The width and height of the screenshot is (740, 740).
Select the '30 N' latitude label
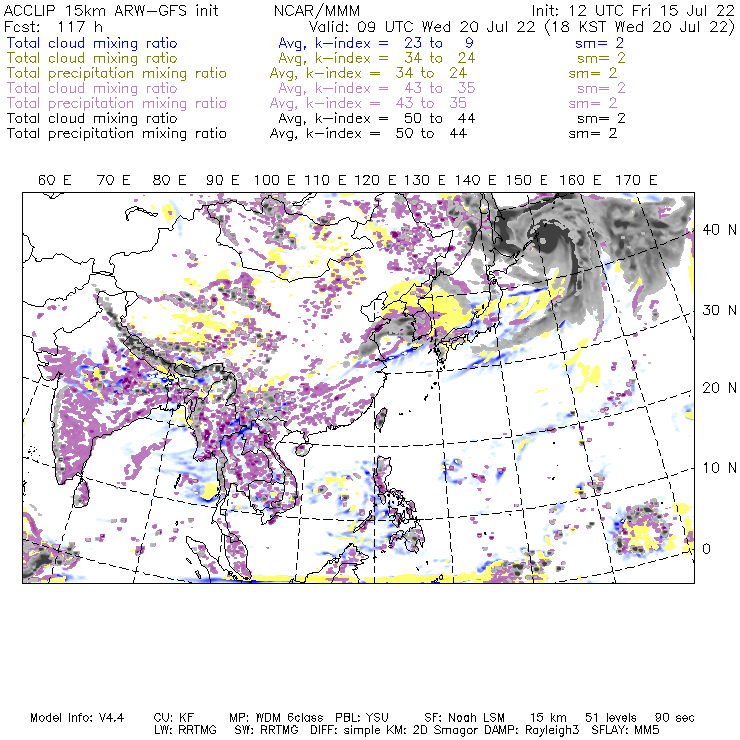(x=719, y=310)
